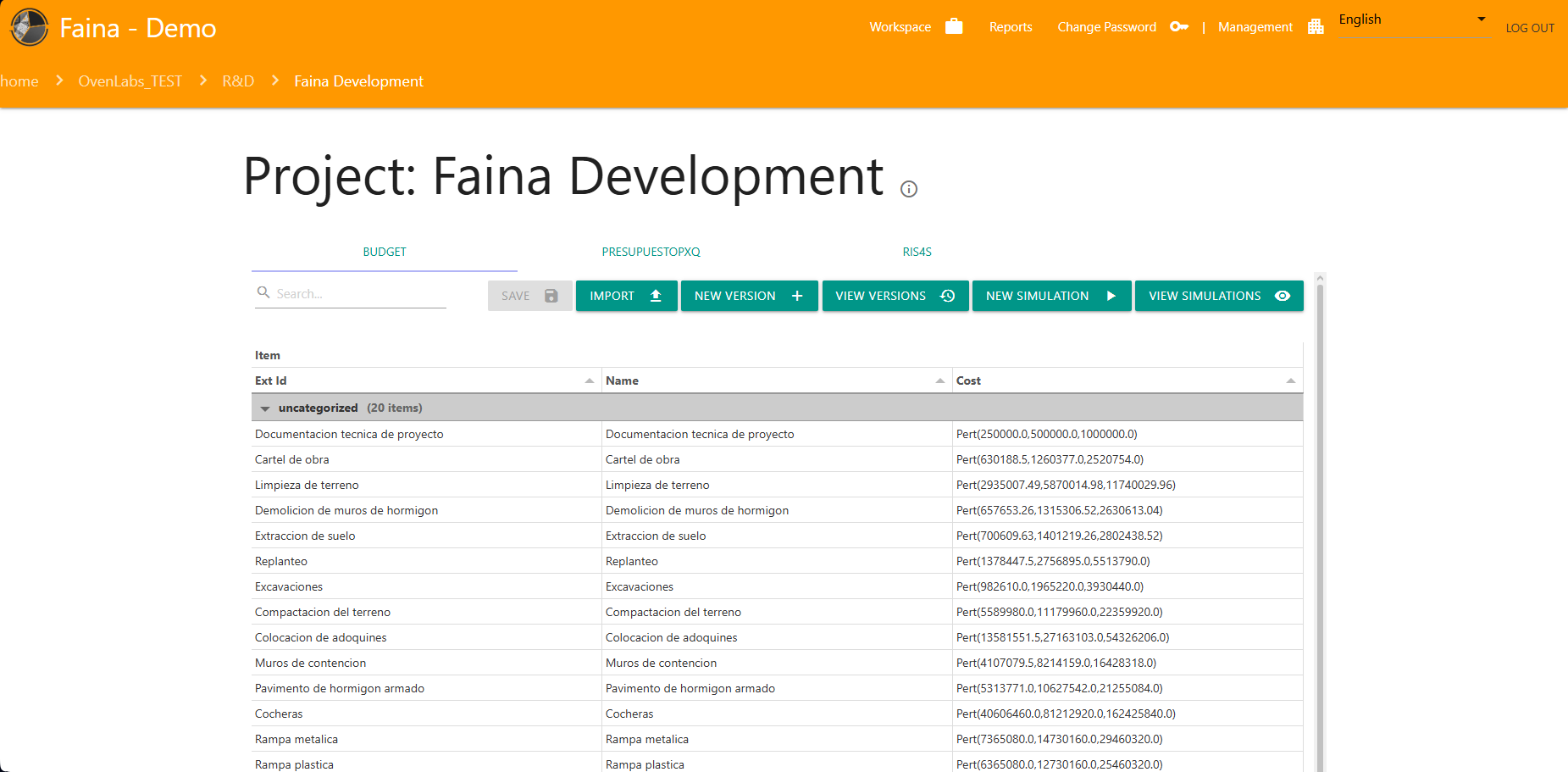
Task: Click the Faina logo in the header
Action: pyautogui.click(x=28, y=26)
